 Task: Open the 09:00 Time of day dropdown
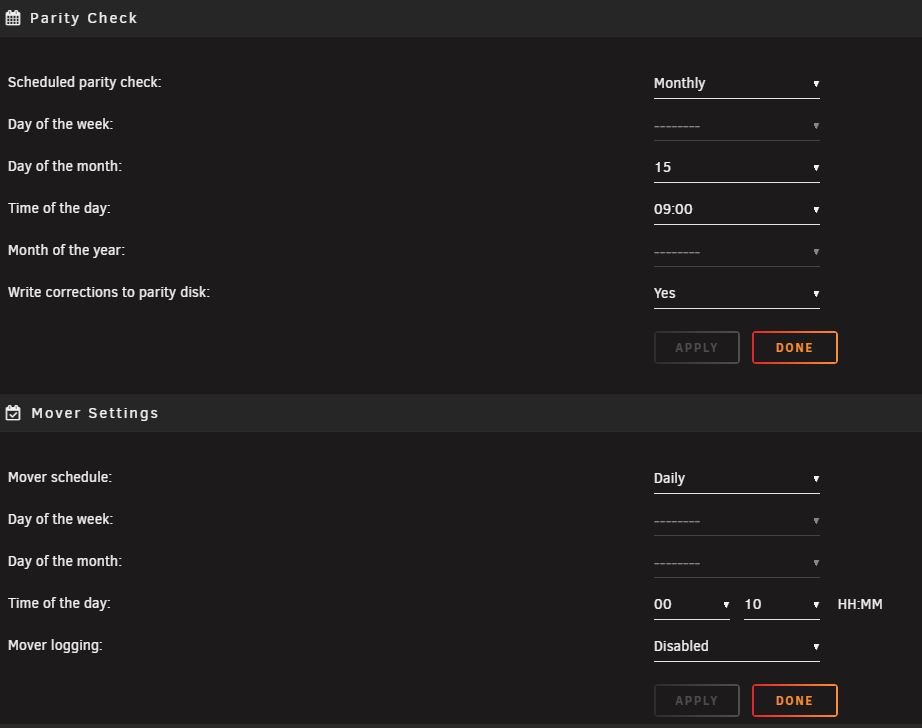(x=736, y=209)
